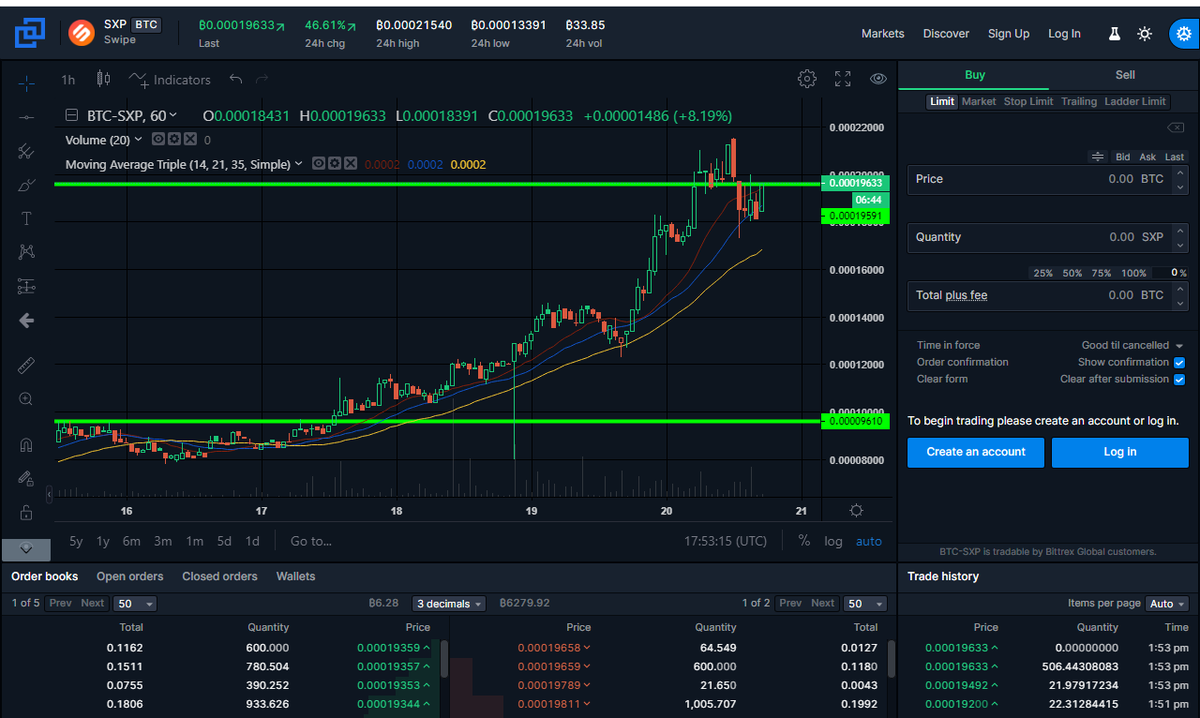
Task: Toggle log scale mode
Action: tap(833, 541)
